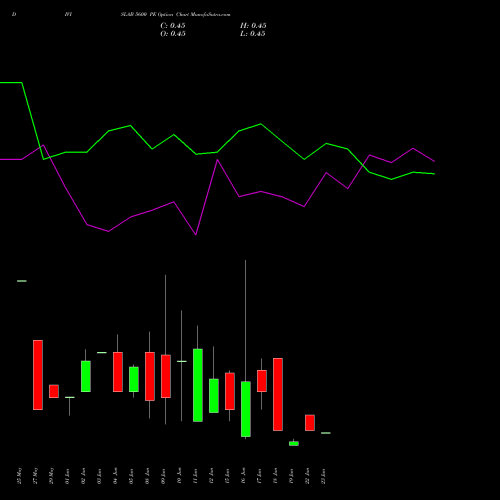Click the 27 May date label
This screenshot has width=500, height=500.
pyautogui.click(x=35, y=476)
